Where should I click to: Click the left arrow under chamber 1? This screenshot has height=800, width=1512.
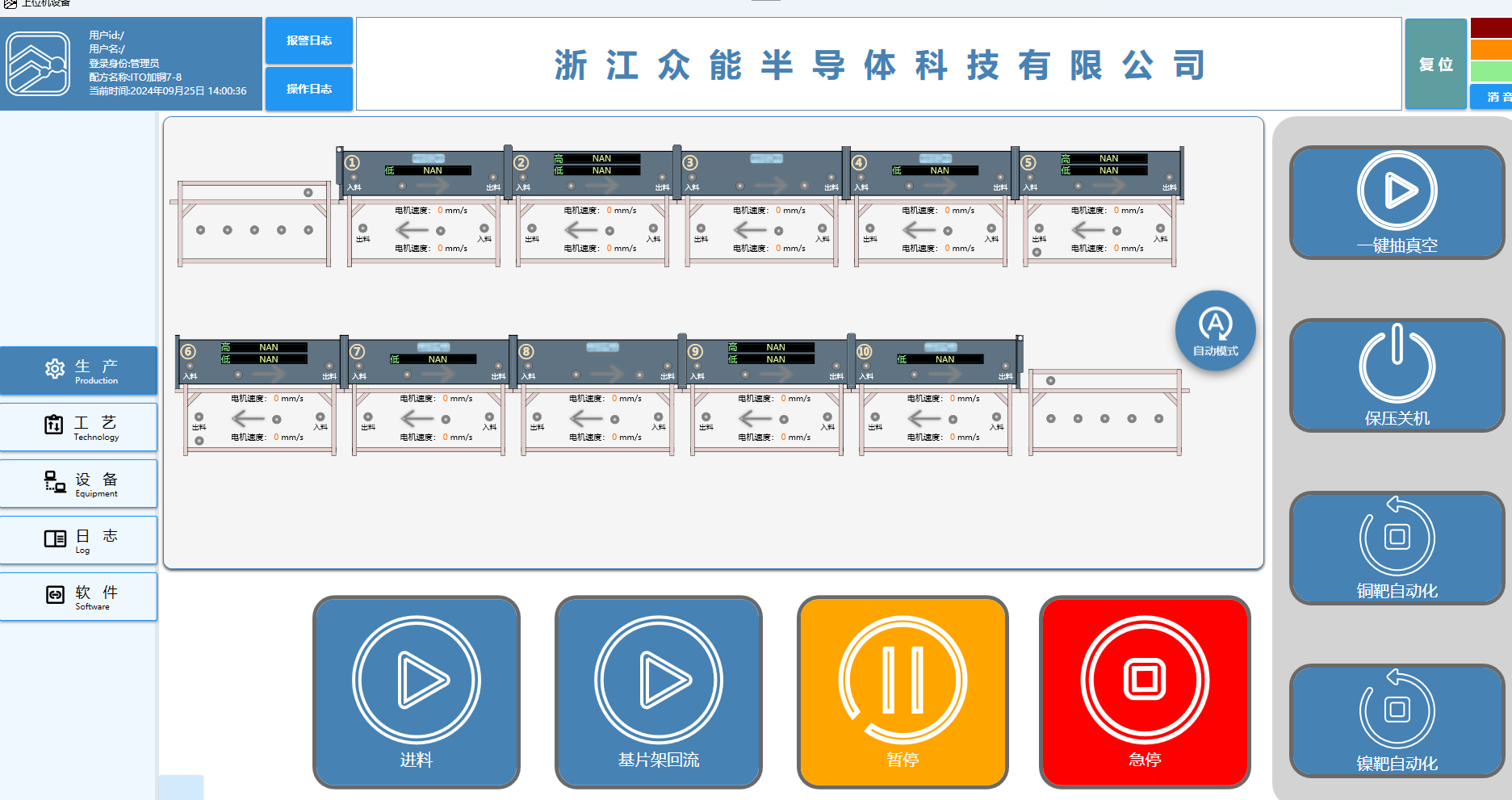[x=413, y=230]
